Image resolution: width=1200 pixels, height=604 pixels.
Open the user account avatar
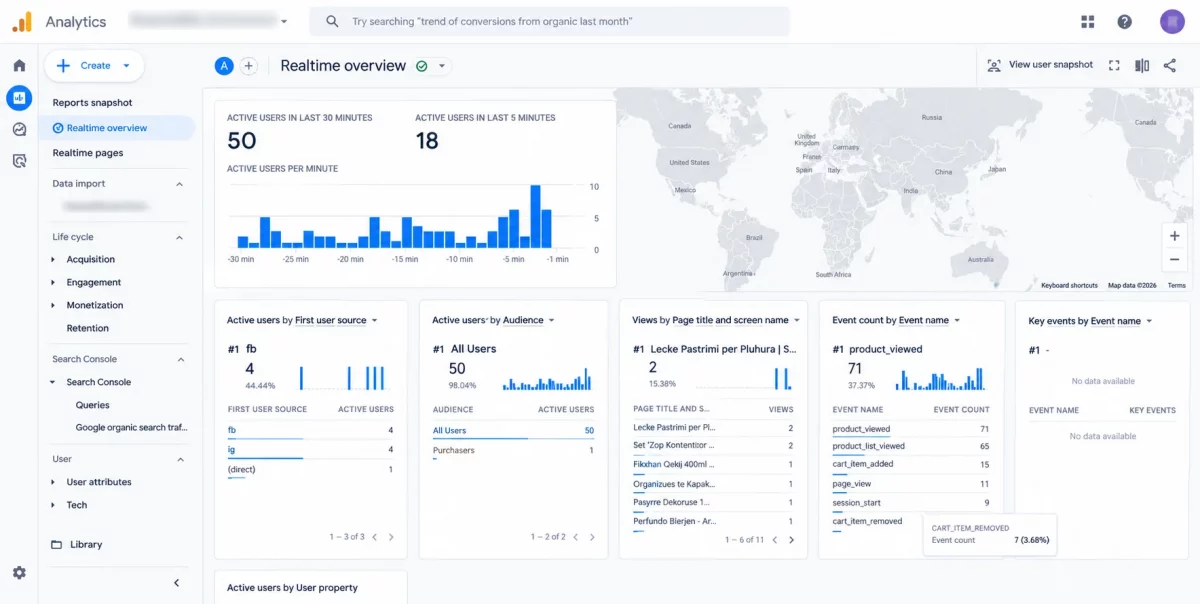pos(1172,22)
